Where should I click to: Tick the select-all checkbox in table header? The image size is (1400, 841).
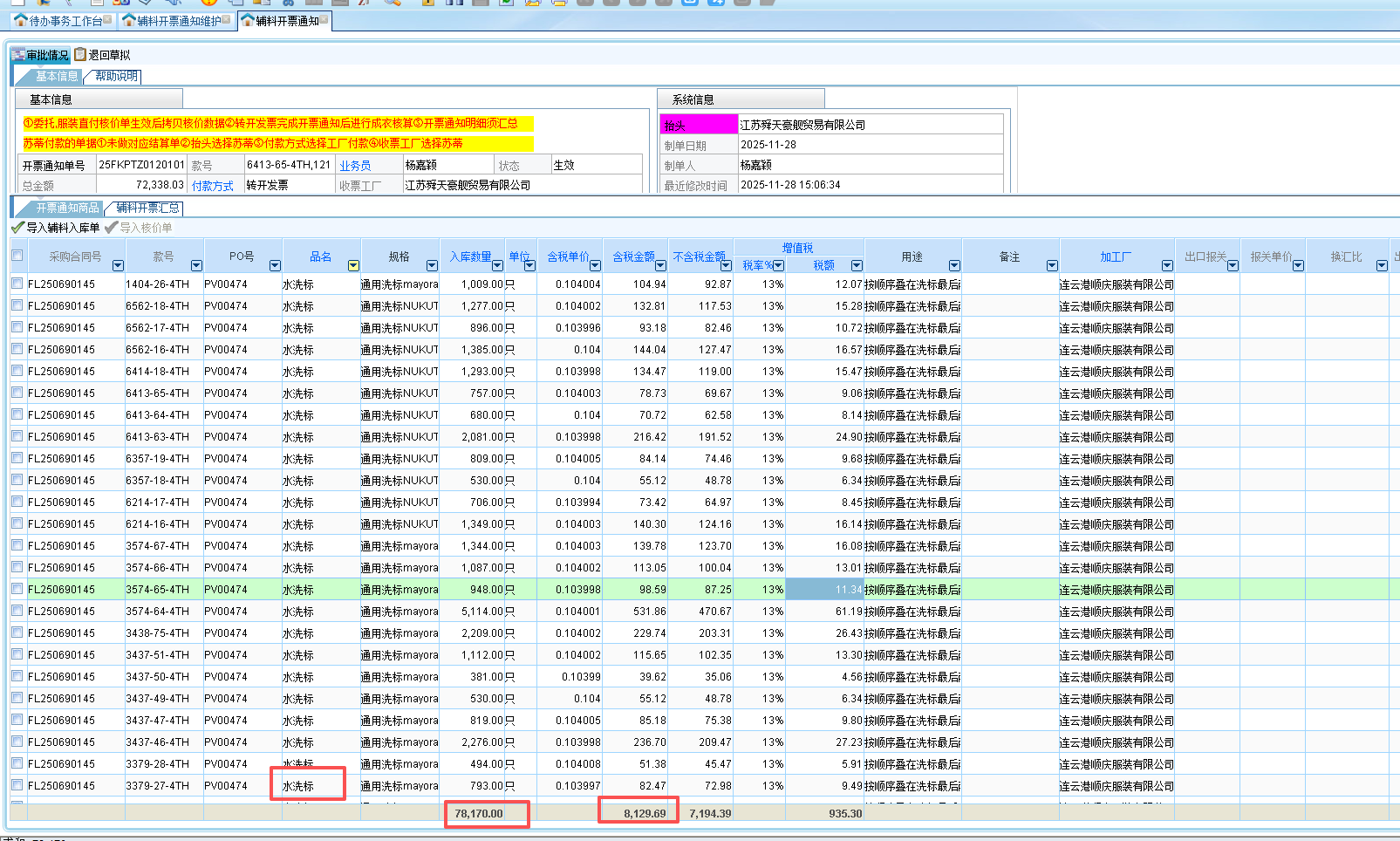point(17,256)
